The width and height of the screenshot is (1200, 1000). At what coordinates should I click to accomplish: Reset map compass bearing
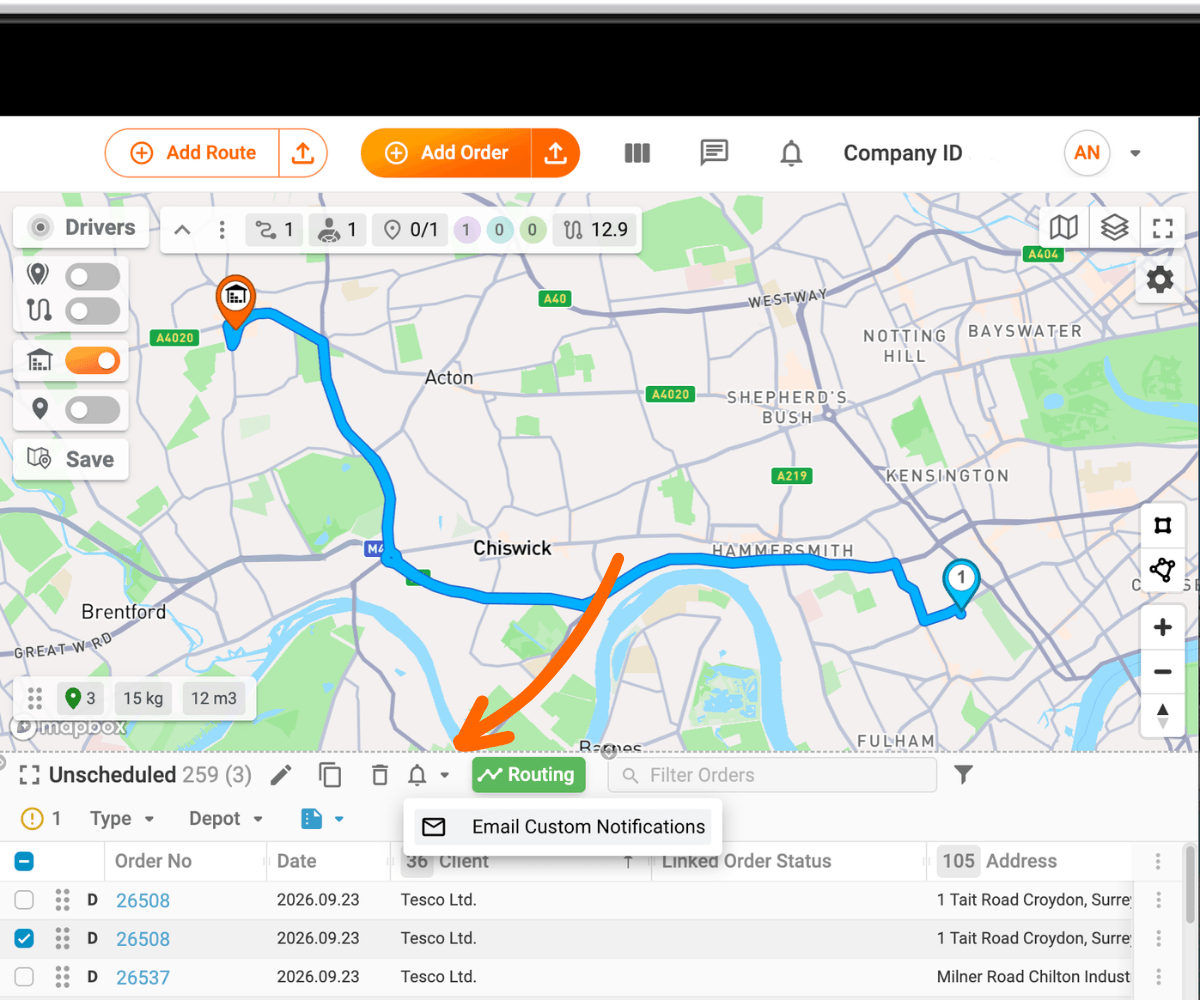click(x=1162, y=715)
